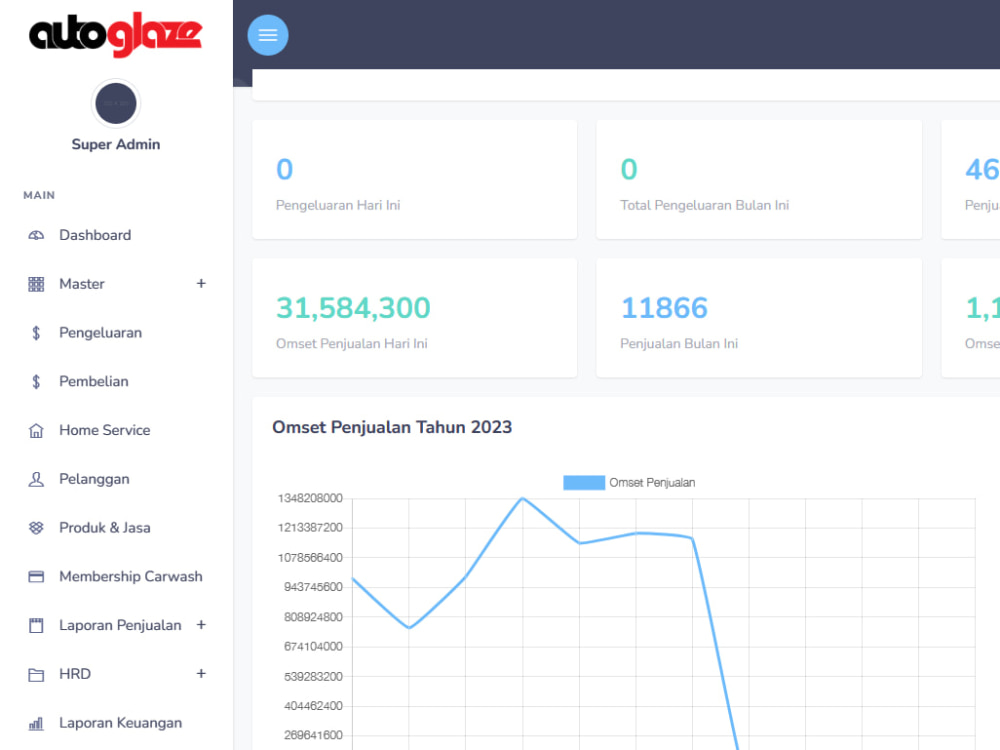The height and width of the screenshot is (750, 1000).
Task: Toggle the sidebar with the hamburger button
Action: [267, 35]
